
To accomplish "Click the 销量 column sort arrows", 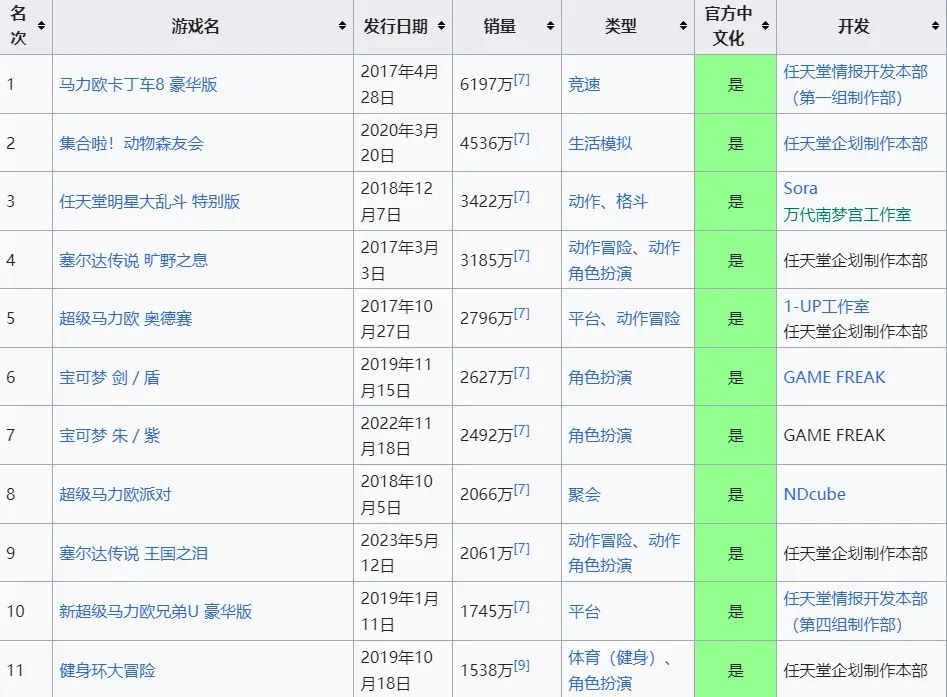I will (x=550, y=27).
